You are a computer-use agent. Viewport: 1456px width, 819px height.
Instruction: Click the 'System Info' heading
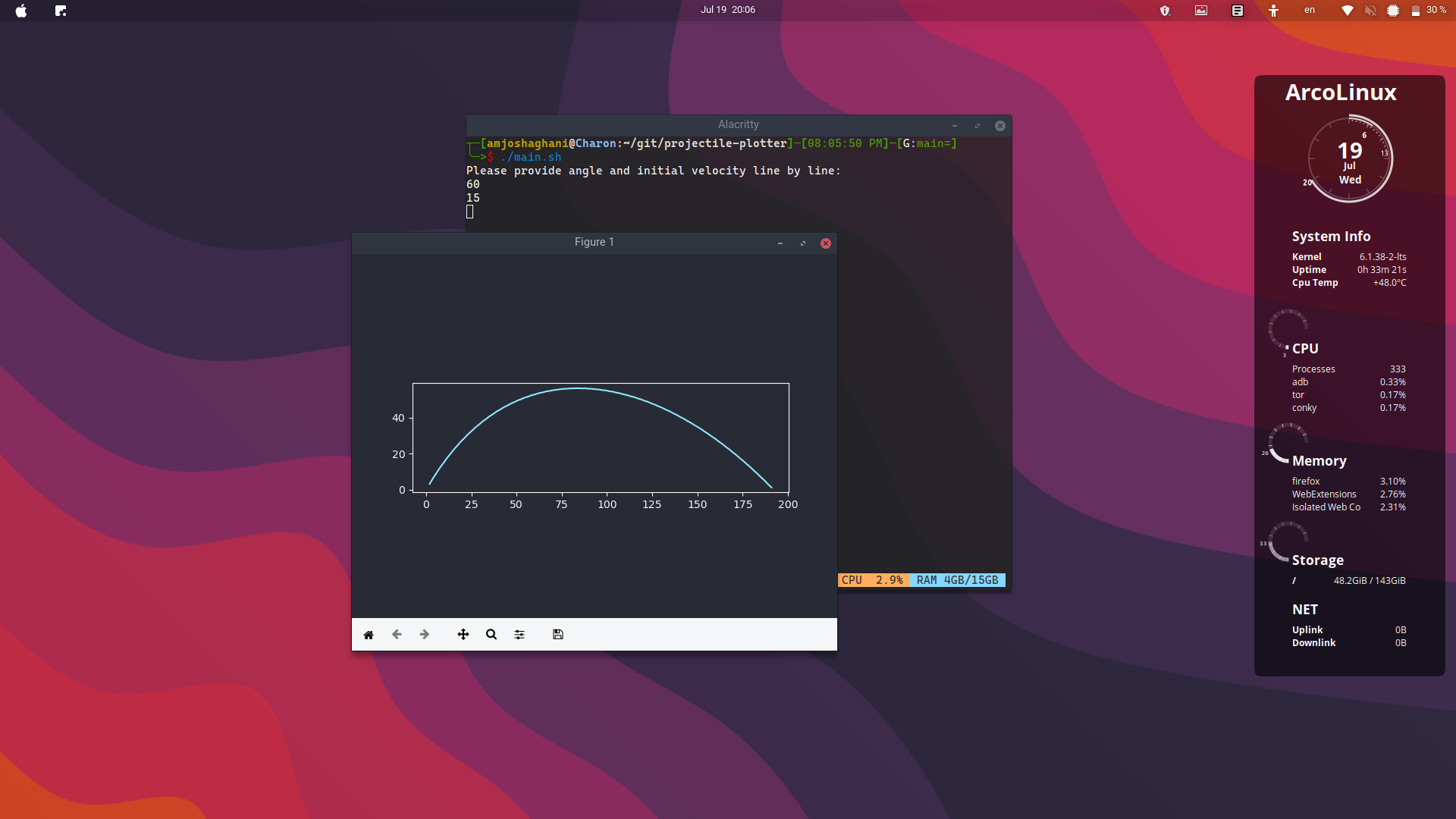(1331, 237)
